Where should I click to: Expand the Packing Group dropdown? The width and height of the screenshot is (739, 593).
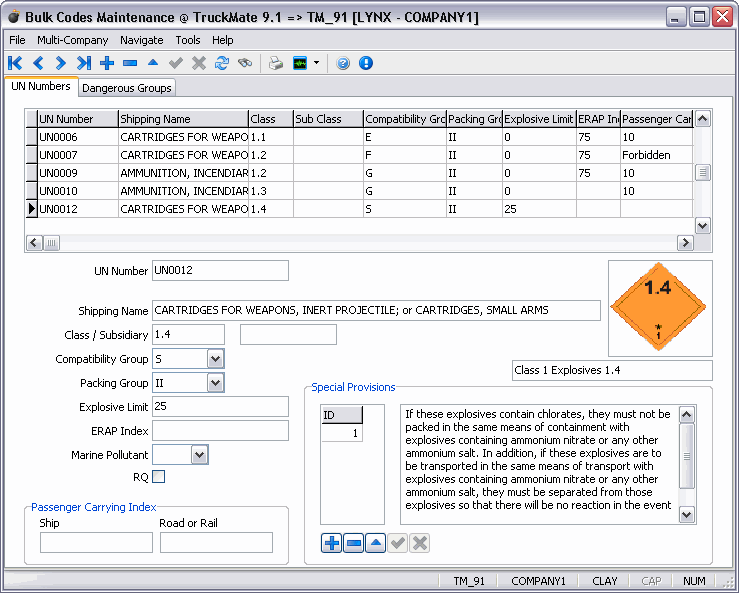[215, 383]
